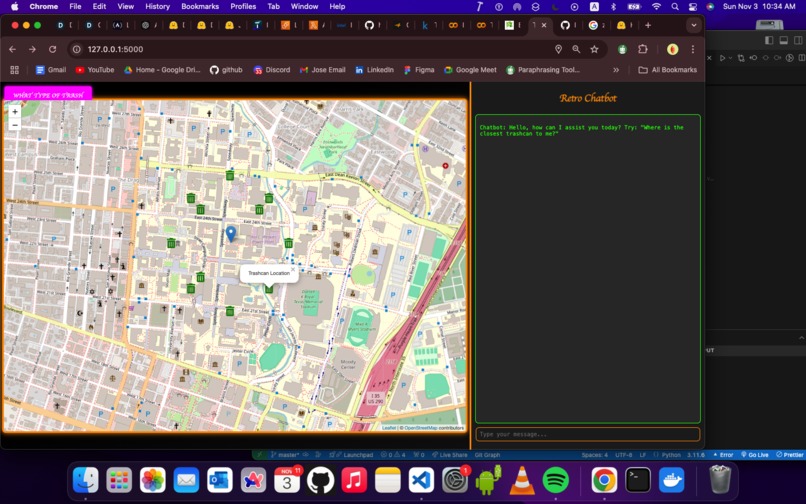This screenshot has width=806, height=504.
Task: Click the zoom magnifier icon in address bar
Action: [x=576, y=49]
